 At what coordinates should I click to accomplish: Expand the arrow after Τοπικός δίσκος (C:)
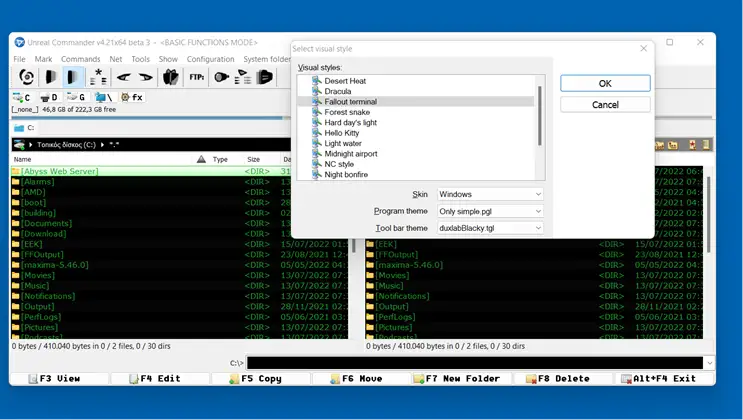tap(102, 145)
